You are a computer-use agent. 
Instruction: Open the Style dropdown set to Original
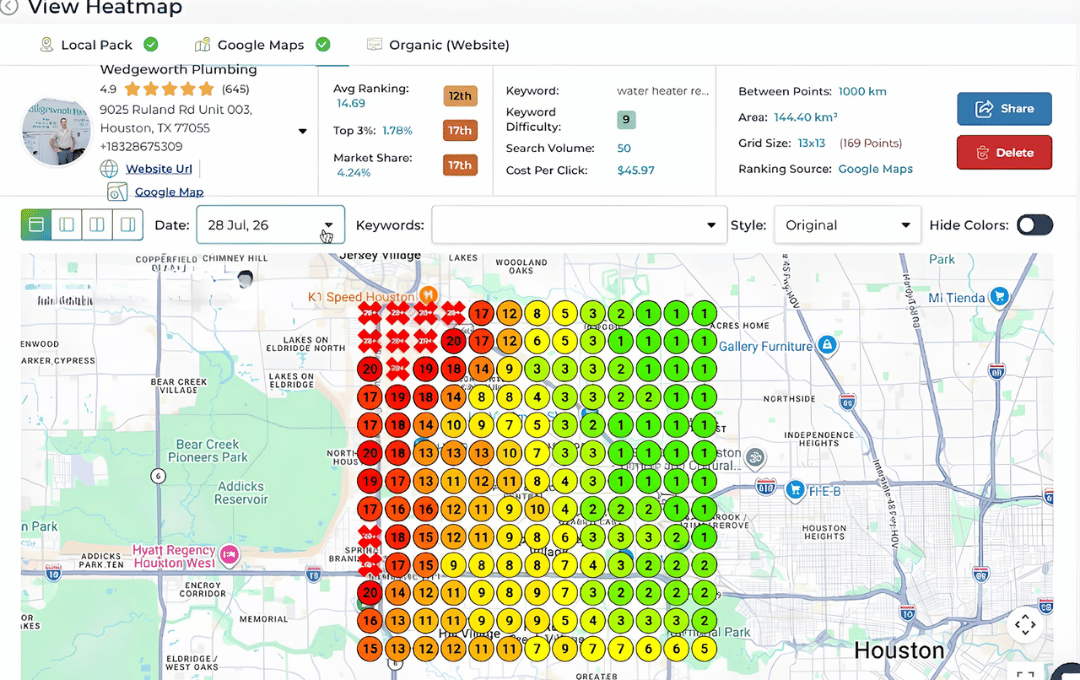[847, 225]
